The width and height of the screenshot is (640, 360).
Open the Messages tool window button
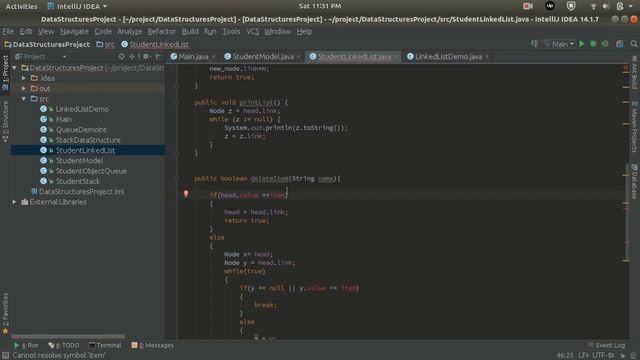(x=153, y=345)
